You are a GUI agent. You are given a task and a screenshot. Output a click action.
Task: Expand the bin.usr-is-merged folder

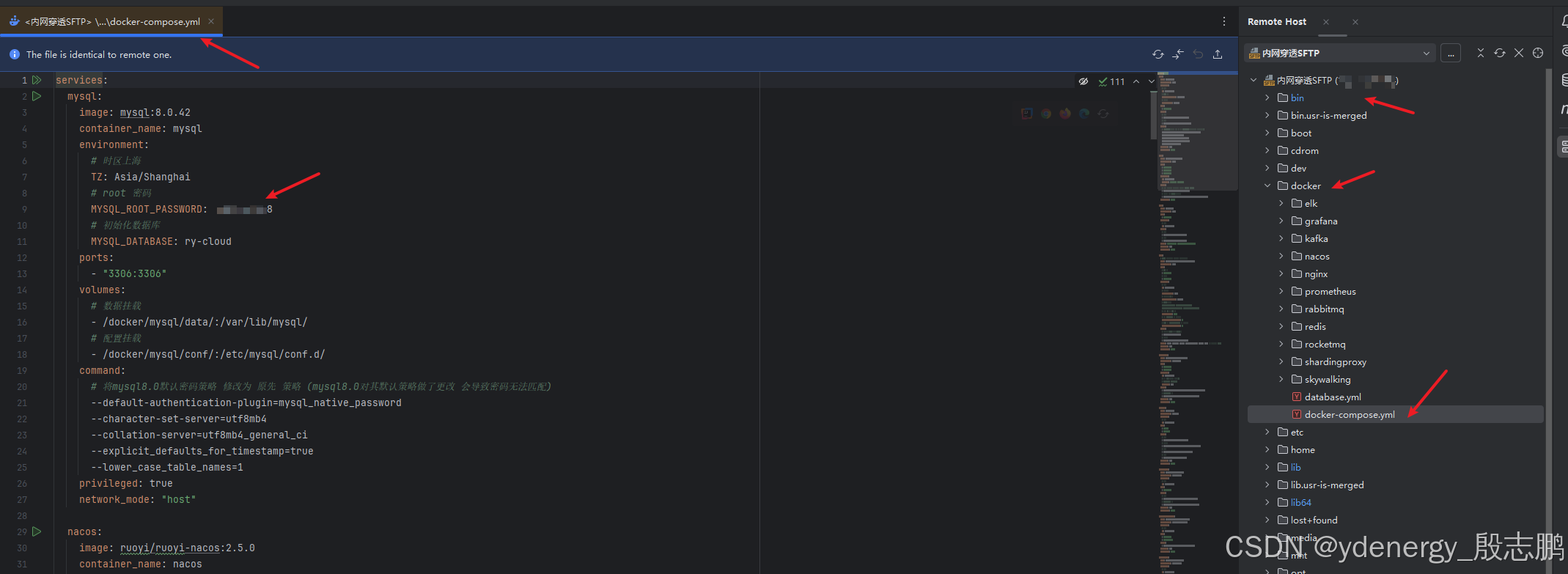[1267, 115]
